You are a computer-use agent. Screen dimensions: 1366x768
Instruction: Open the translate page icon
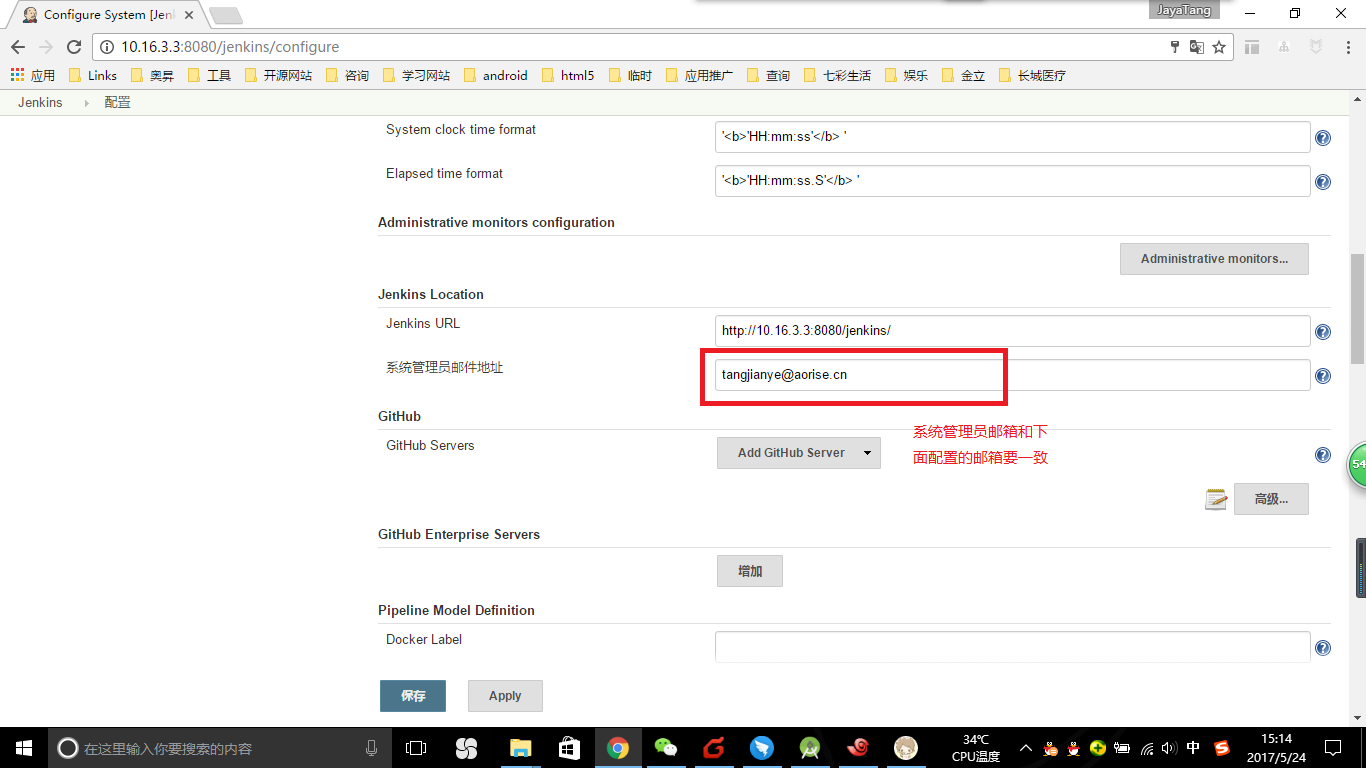click(1197, 47)
